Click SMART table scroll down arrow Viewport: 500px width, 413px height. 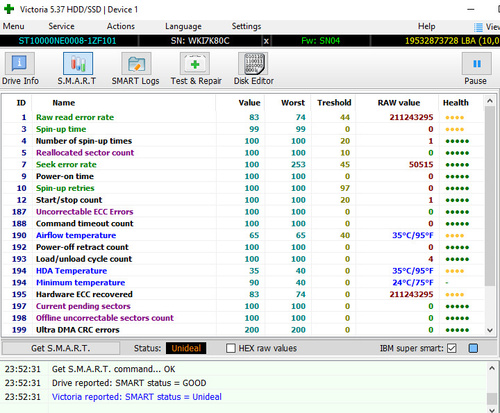[490, 330]
